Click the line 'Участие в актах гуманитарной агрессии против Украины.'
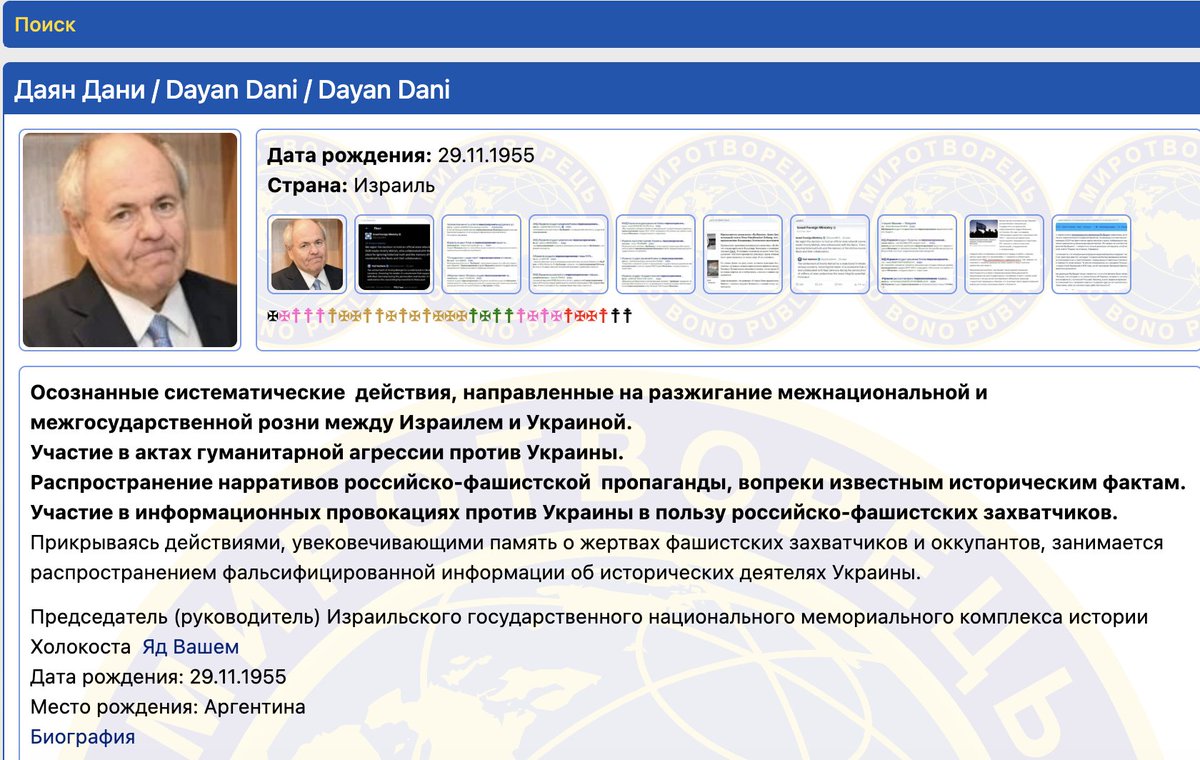The image size is (1200, 760). (x=327, y=453)
